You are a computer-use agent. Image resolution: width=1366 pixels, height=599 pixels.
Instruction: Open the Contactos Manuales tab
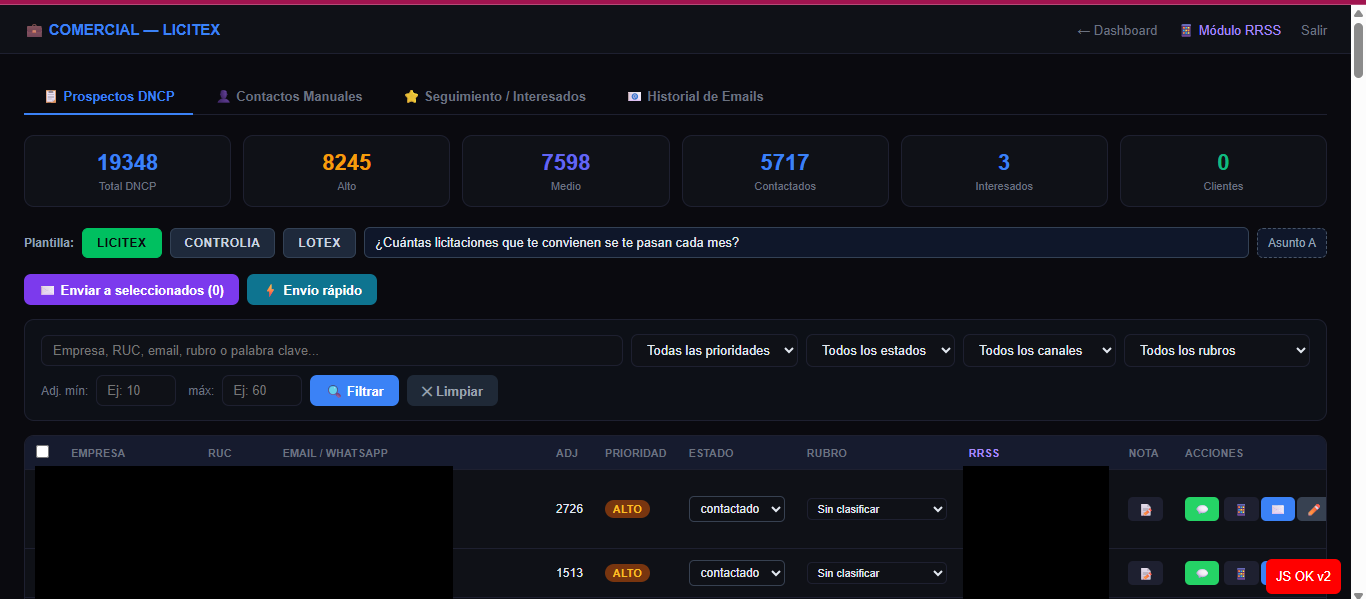tap(290, 96)
